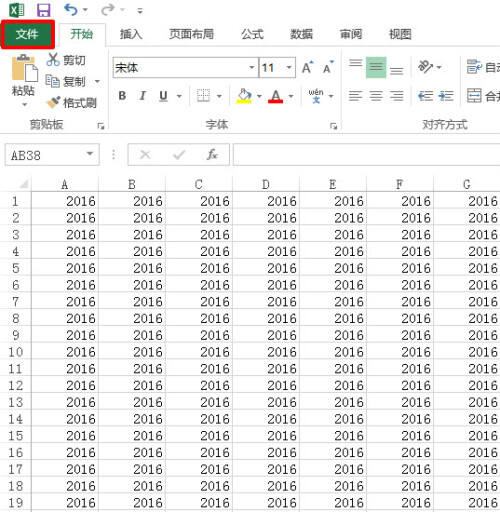The height and width of the screenshot is (512, 500).
Task: Click the merge cells icon
Action: coord(474,96)
